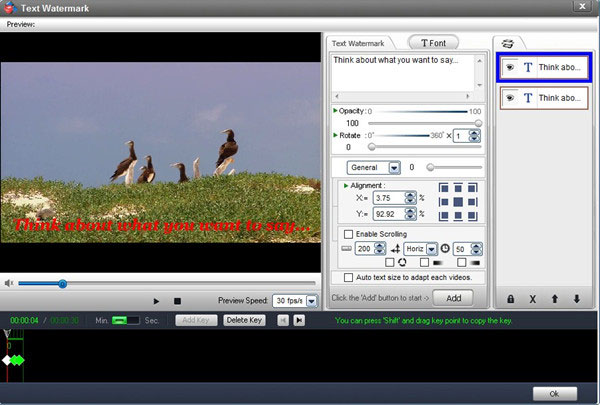Expand the Alignment section arrow
Screen dimensions: 600x405
346,185
